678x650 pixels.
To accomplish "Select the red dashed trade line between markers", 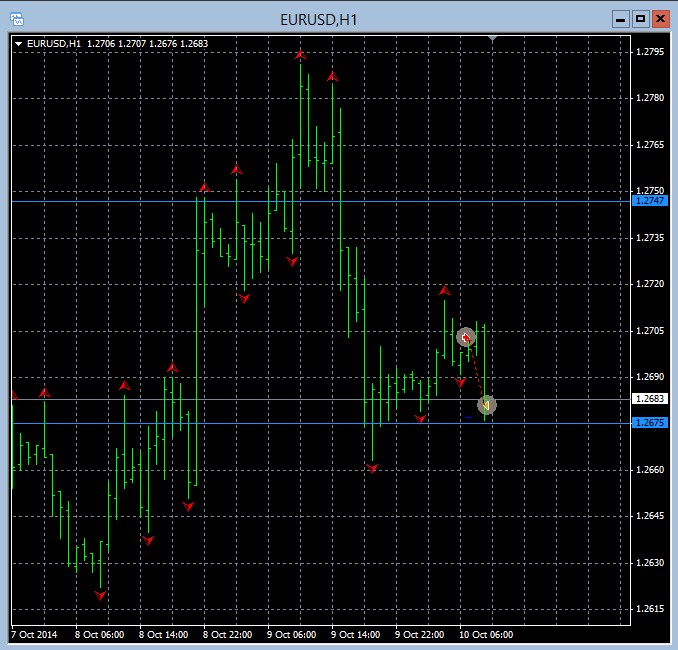I will pyautogui.click(x=476, y=372).
